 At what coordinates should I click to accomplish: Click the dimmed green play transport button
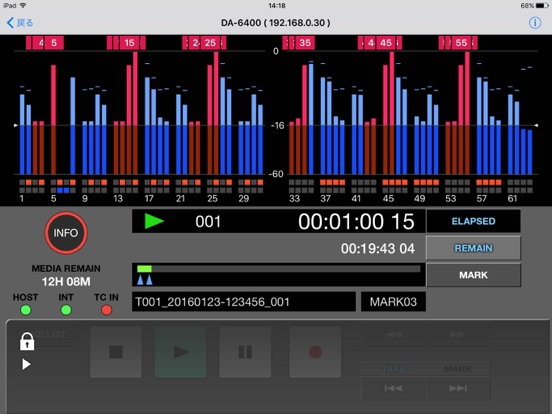point(181,352)
